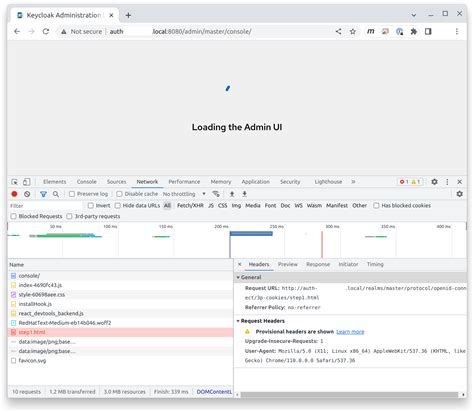Viewport: 474px width, 412px height.
Task: Toggle the browser side panel icon
Action: 428,31
